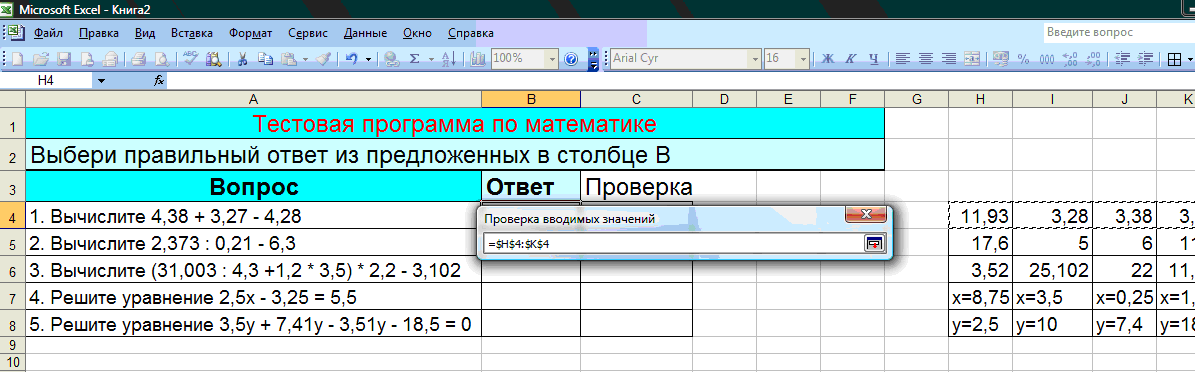Toggle underline Ч formatting
Screen dimensions: 1195x372
874,59
